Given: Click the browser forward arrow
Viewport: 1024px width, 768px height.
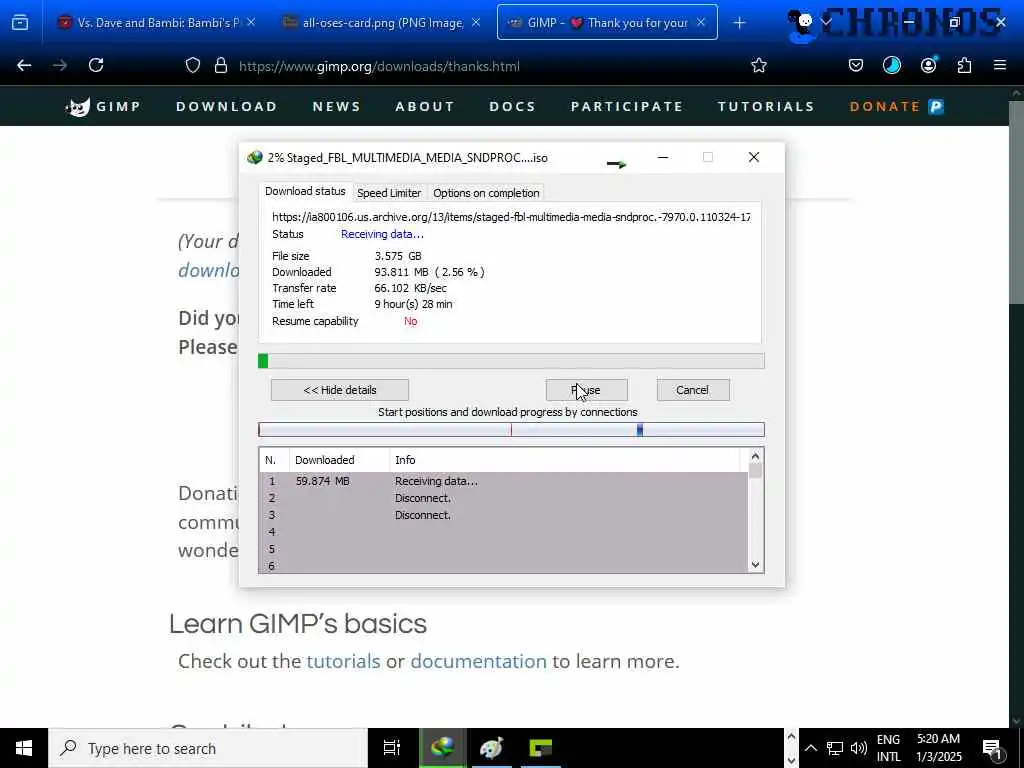Looking at the screenshot, I should pyautogui.click(x=59, y=65).
